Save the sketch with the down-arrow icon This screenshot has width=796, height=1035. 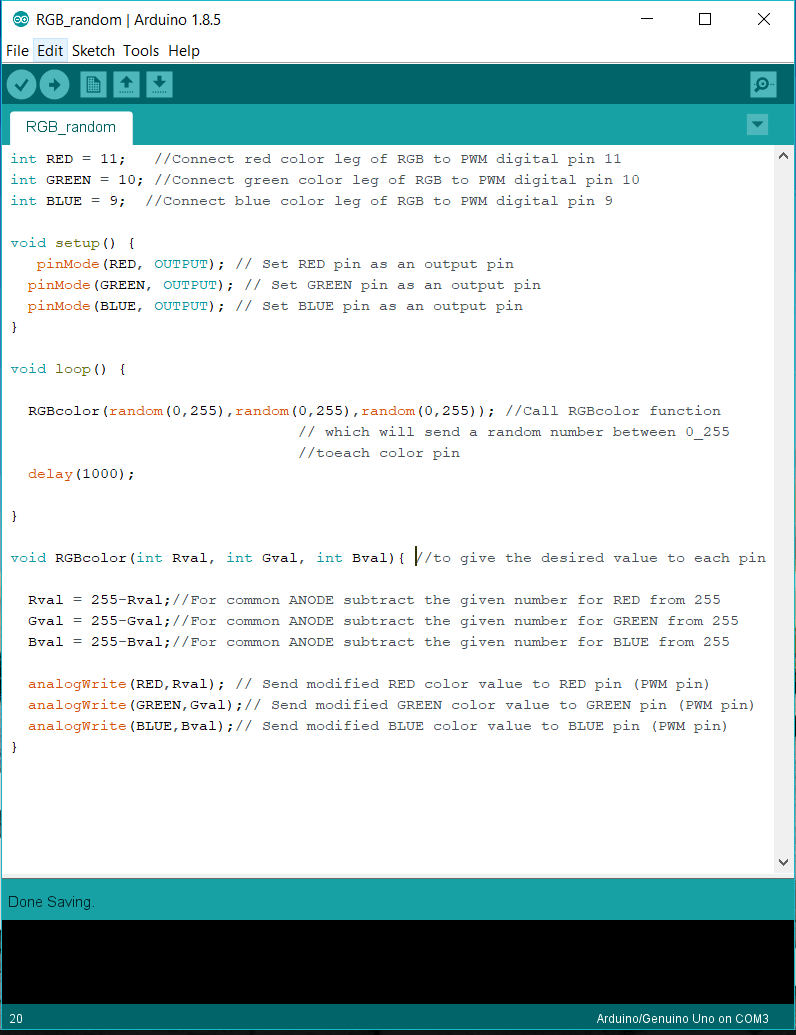point(159,84)
